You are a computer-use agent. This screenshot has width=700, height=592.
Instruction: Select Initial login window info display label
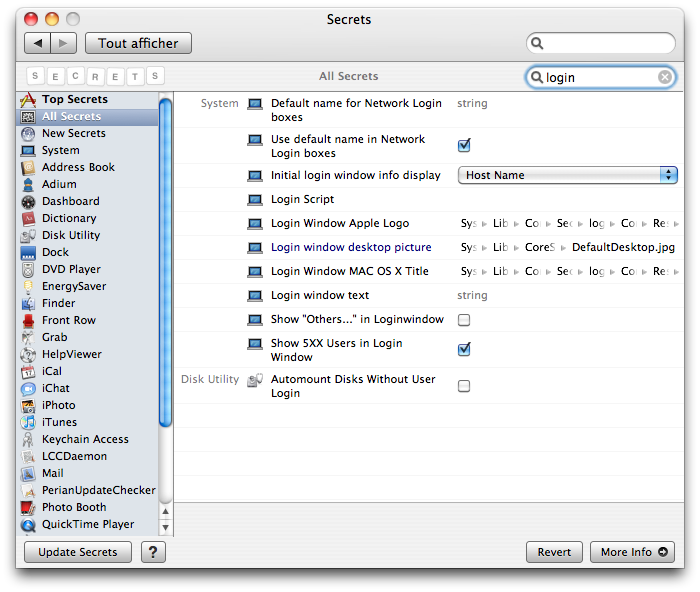355,175
